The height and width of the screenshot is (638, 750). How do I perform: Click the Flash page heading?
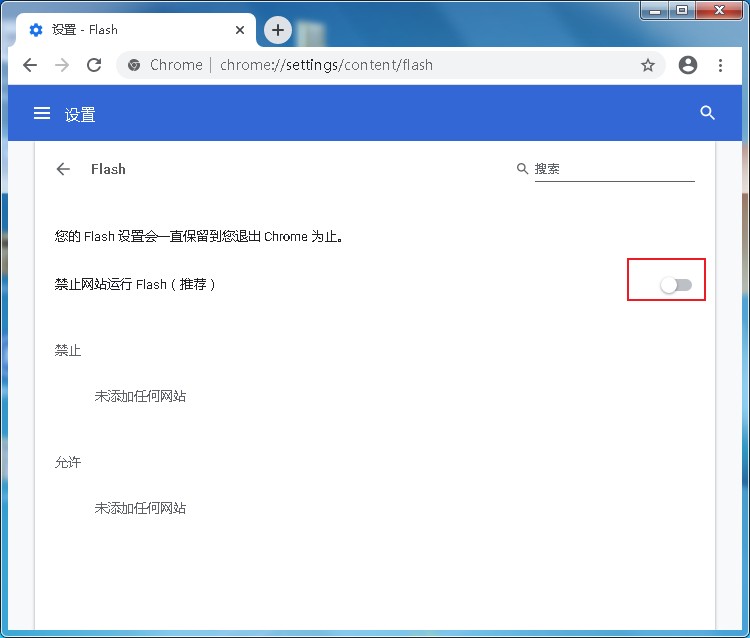(108, 169)
